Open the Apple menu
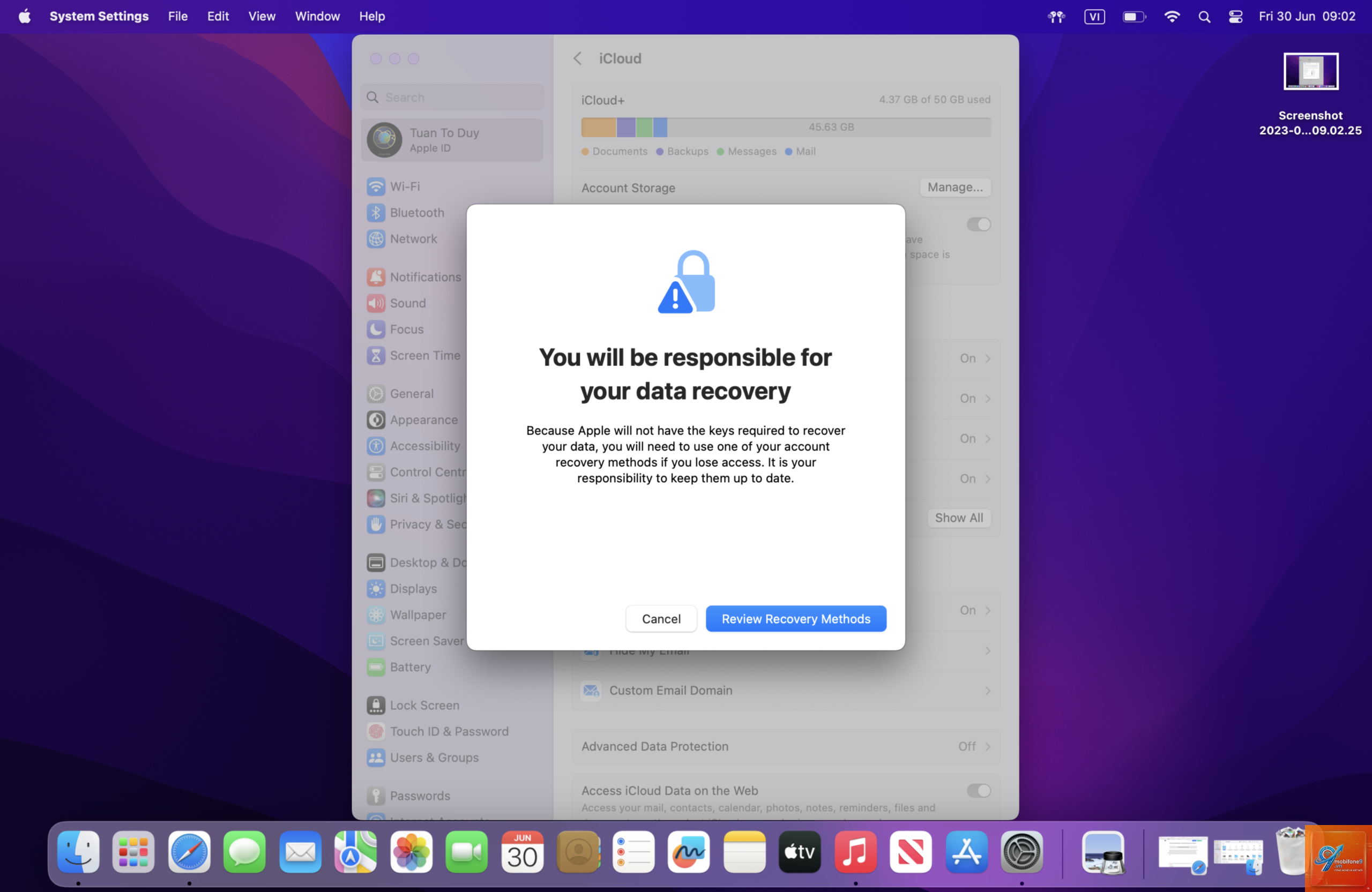Viewport: 1372px width, 892px height. coord(24,16)
